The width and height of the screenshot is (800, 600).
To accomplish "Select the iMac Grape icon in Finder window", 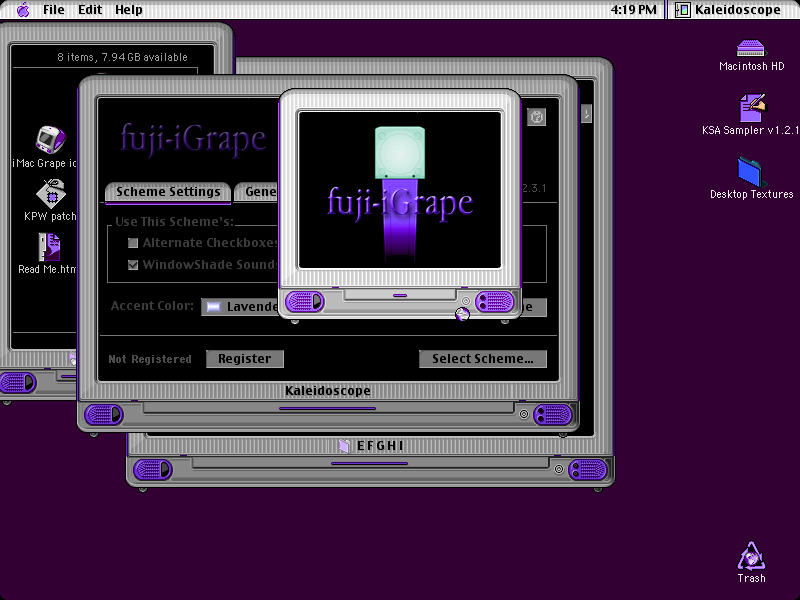I will point(51,140).
